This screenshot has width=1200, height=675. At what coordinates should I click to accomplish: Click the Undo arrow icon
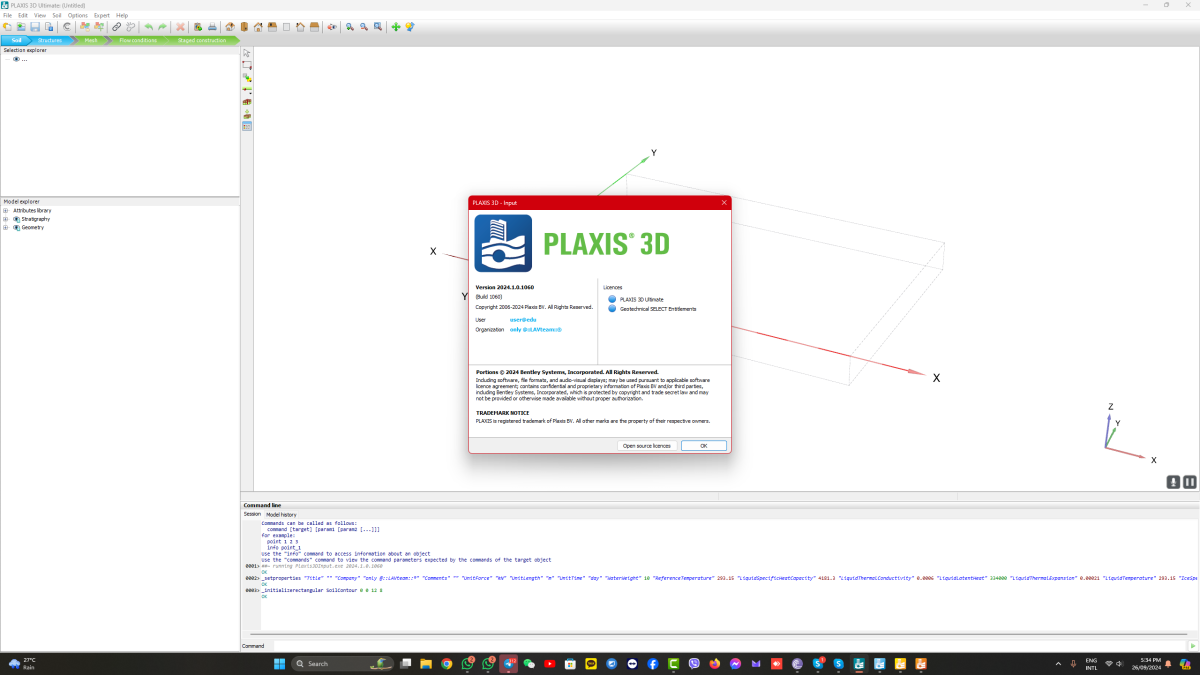click(148, 27)
